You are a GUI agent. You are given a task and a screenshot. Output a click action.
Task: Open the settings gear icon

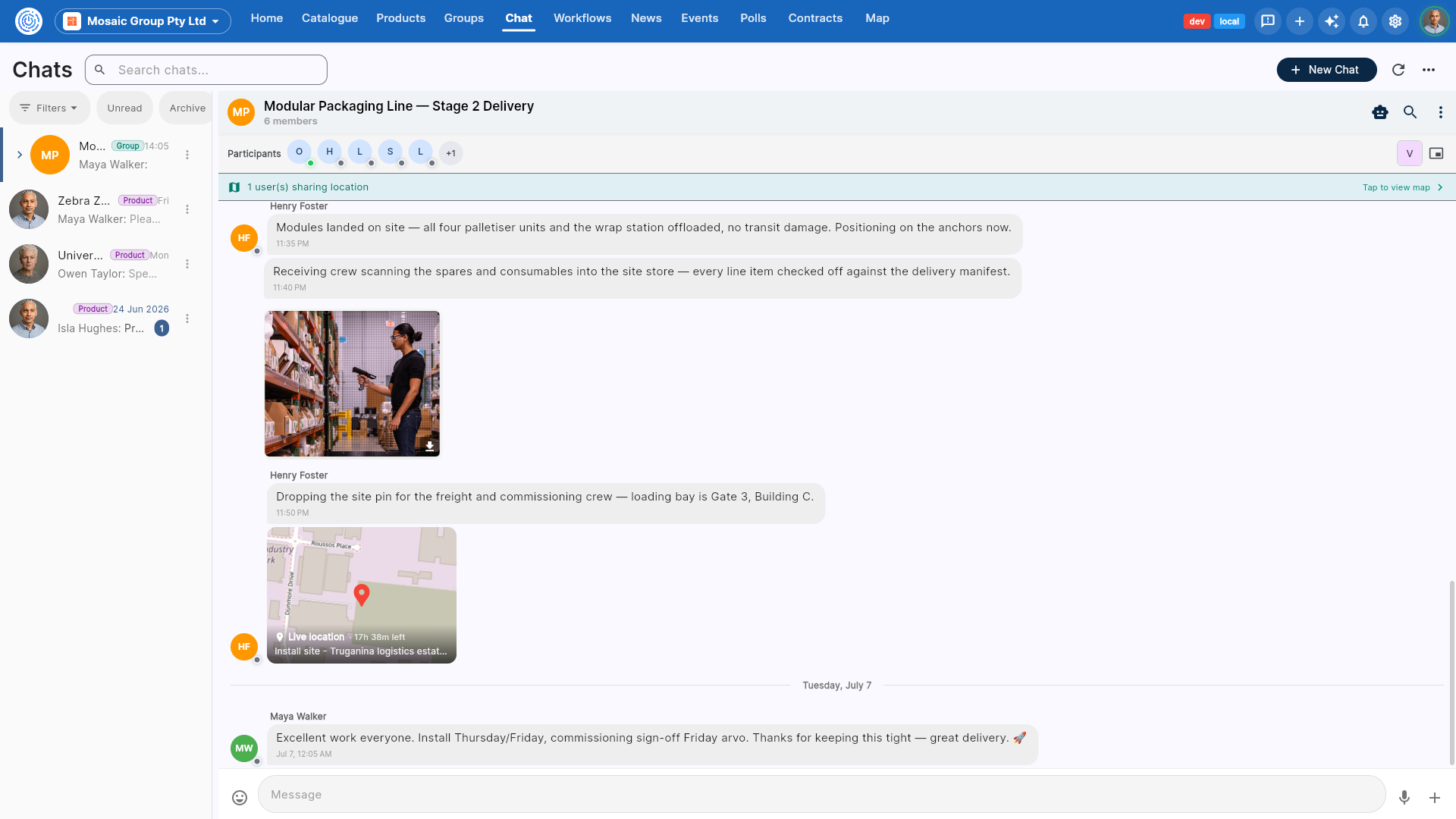[1395, 21]
